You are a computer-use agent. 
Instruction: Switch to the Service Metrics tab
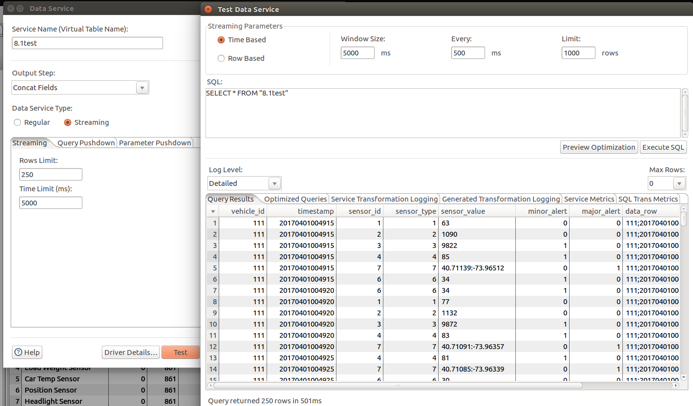click(588, 199)
